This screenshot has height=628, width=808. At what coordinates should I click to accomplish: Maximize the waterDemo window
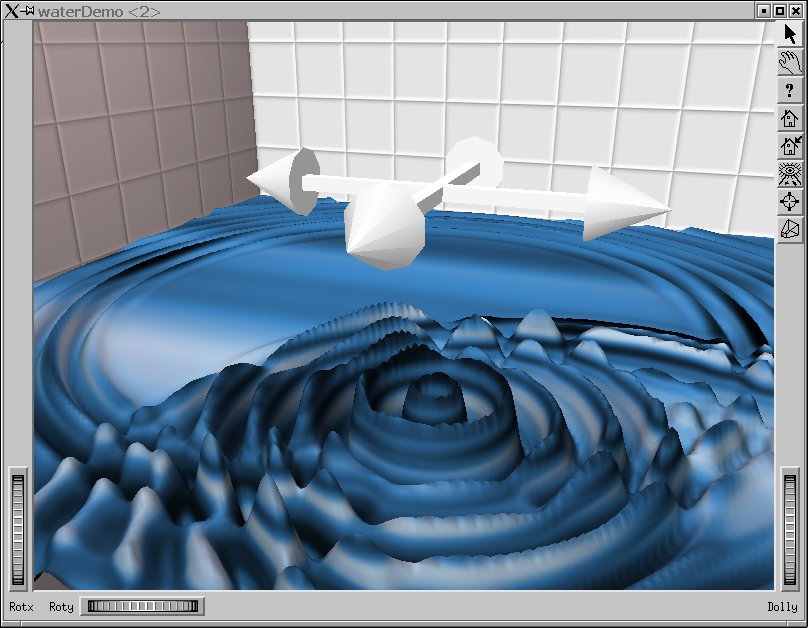pos(780,11)
